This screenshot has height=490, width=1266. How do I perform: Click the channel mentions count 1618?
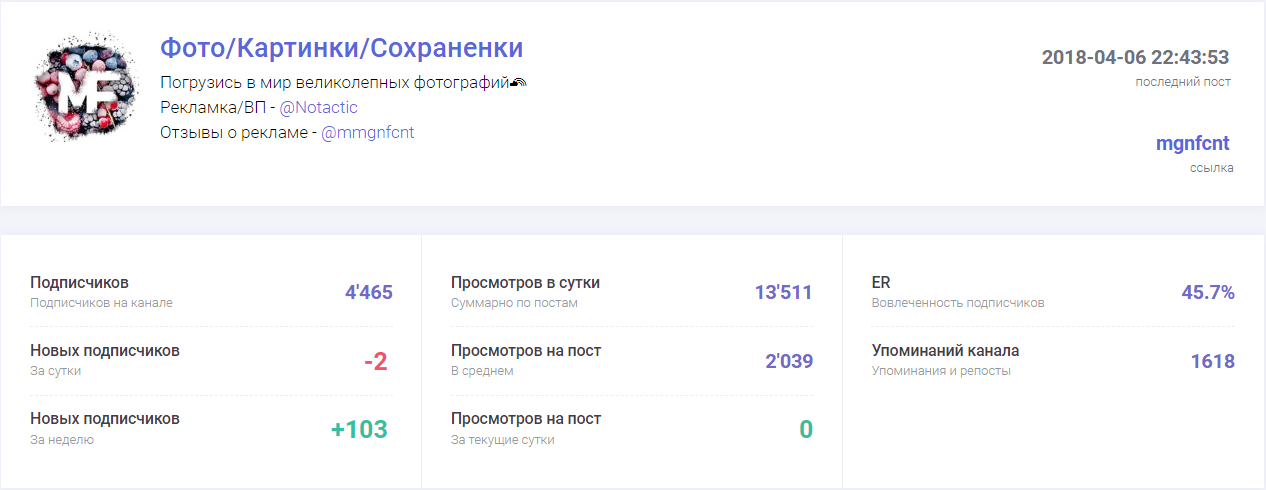(x=1213, y=361)
